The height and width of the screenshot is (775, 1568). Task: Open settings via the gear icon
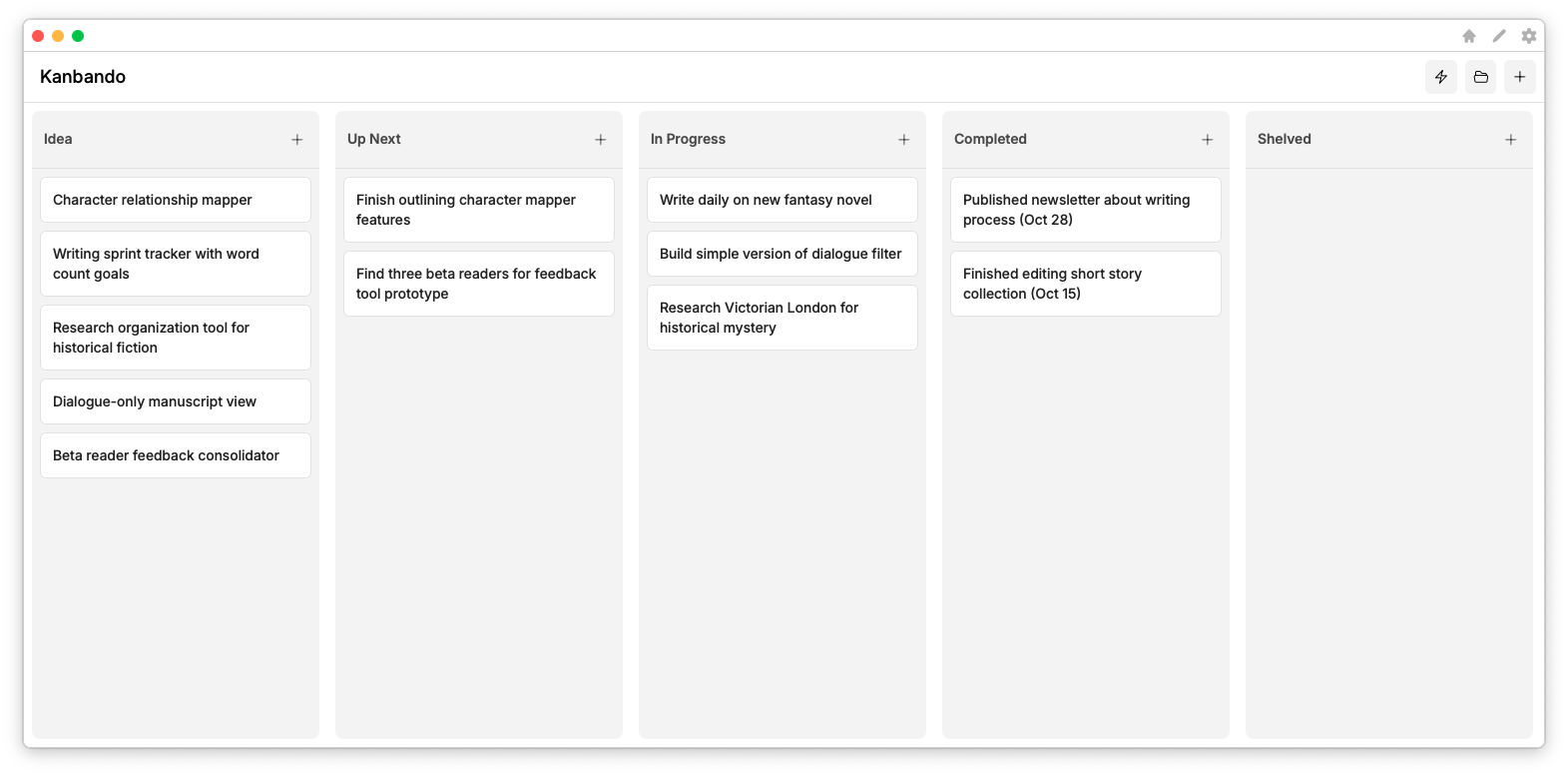(1529, 36)
